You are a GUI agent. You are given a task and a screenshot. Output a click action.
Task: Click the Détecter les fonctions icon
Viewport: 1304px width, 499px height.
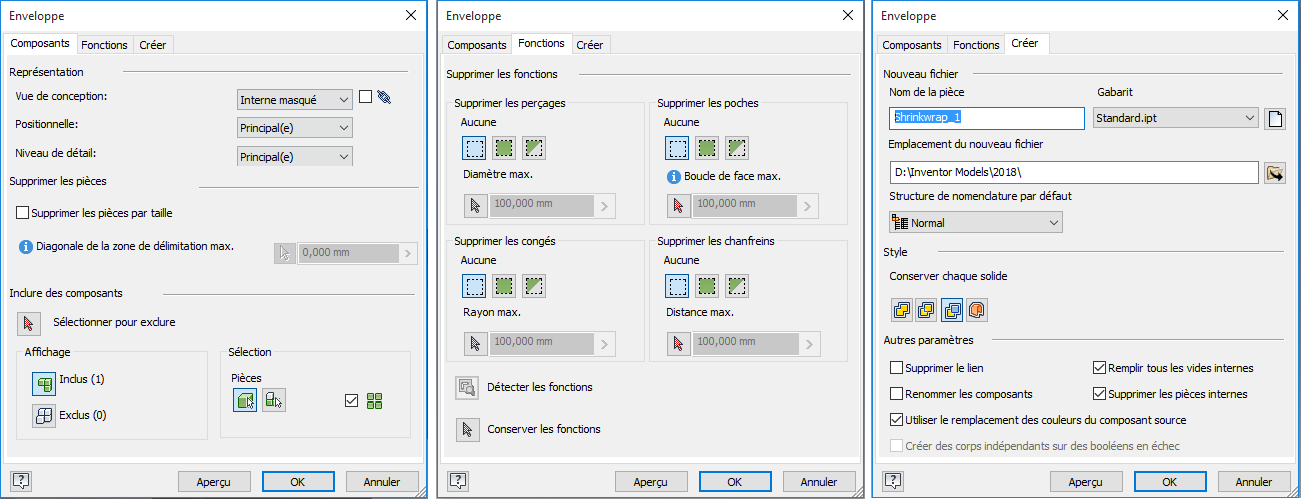click(466, 387)
